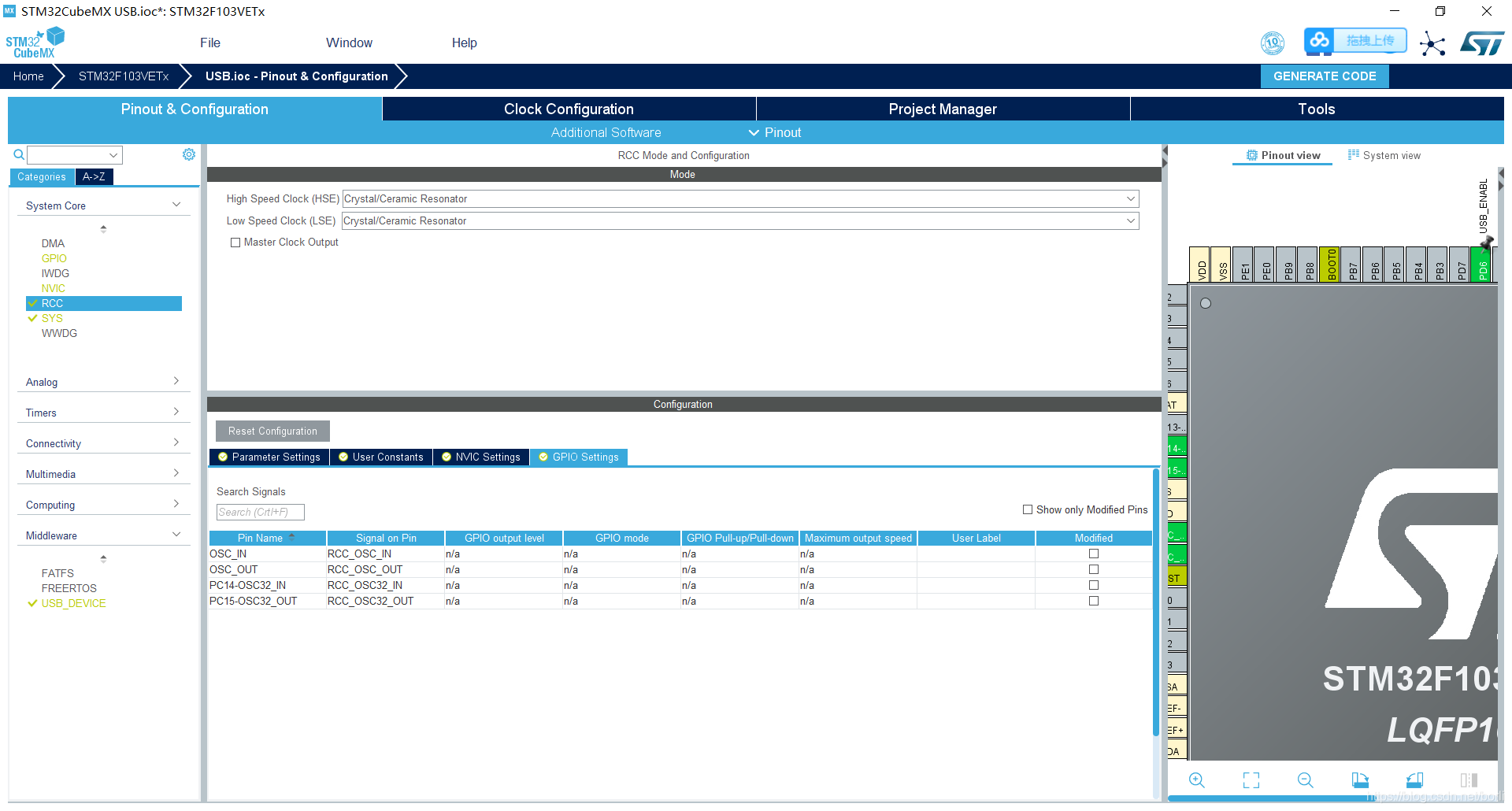Open the Pinout dropdown menu
The width and height of the screenshot is (1512, 811).
[x=775, y=132]
